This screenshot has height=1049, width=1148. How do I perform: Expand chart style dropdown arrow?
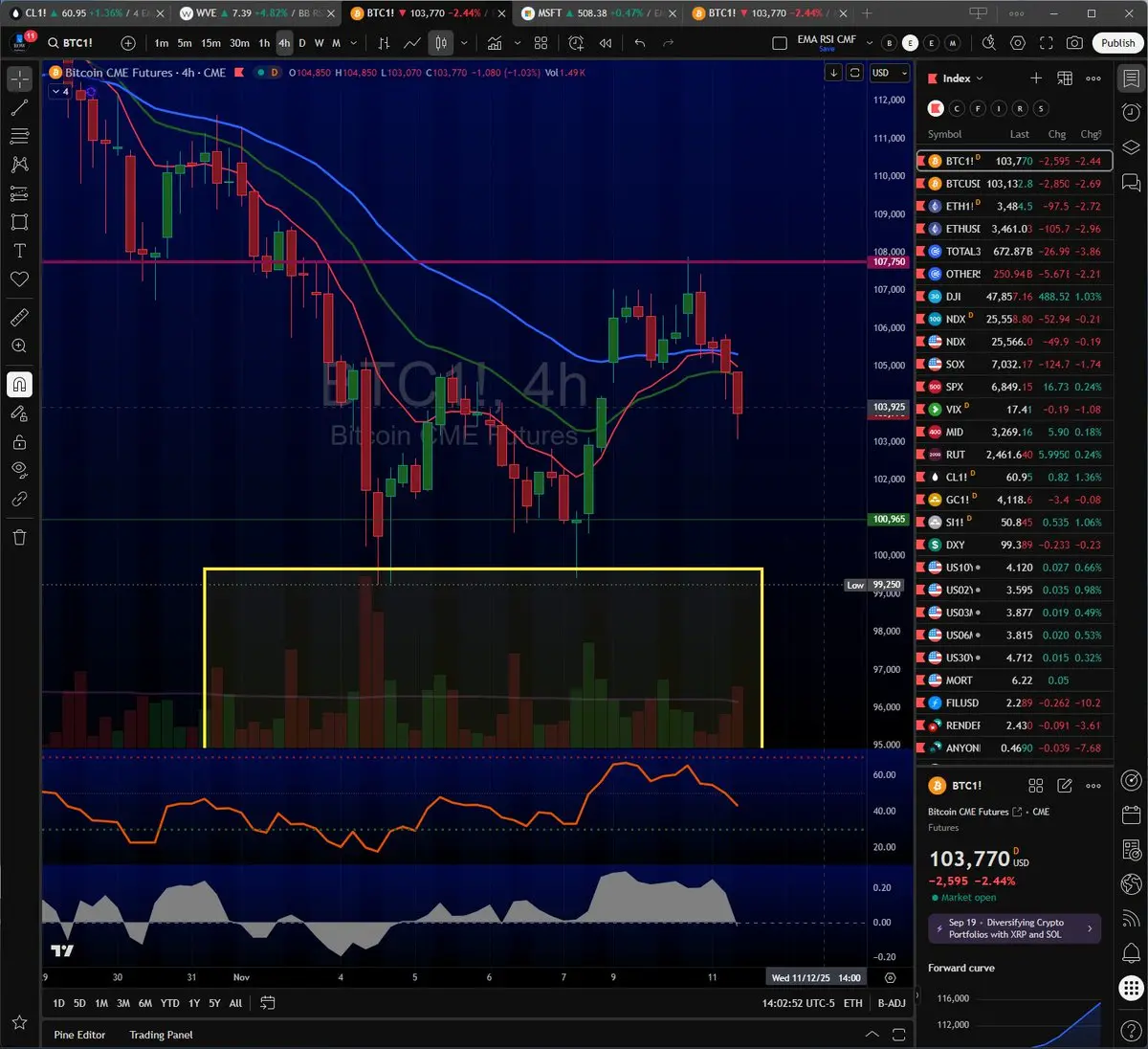(464, 43)
